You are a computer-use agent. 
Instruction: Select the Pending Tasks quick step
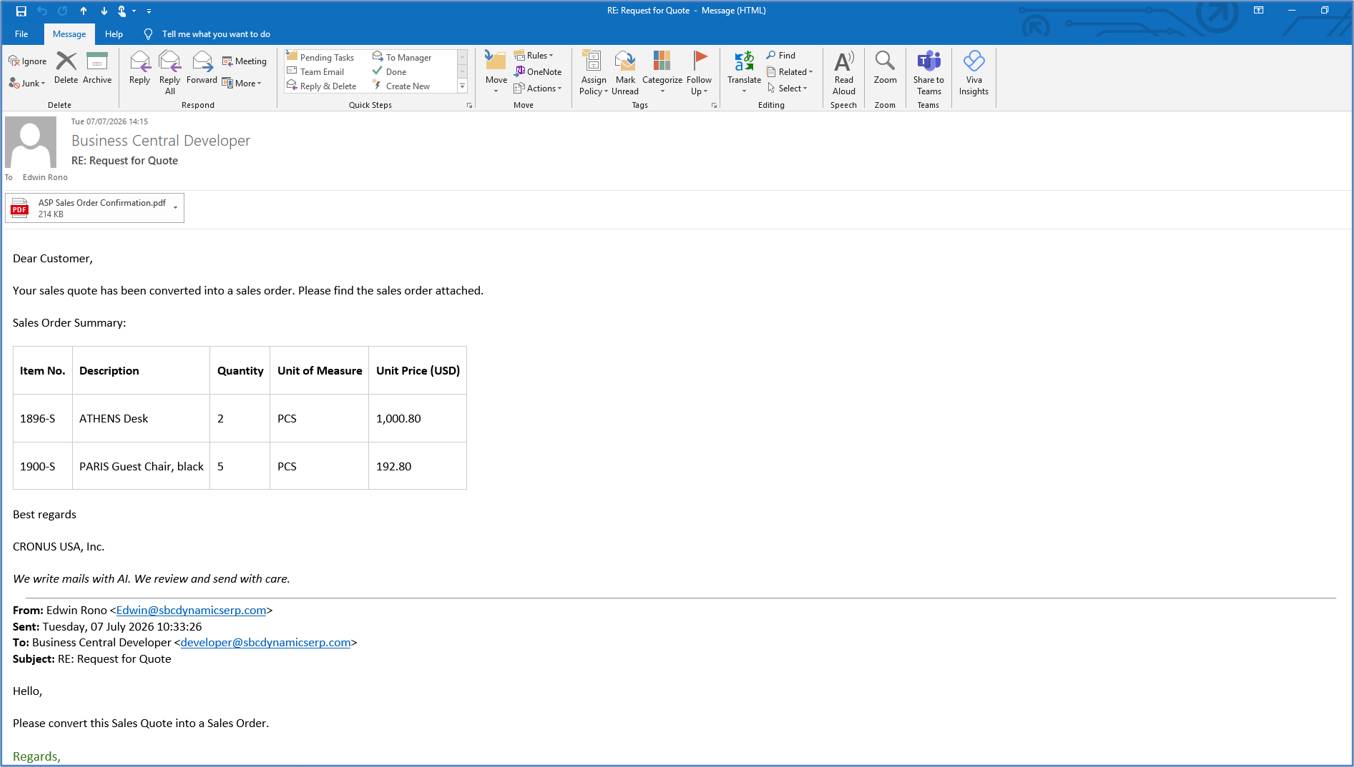pyautogui.click(x=320, y=57)
